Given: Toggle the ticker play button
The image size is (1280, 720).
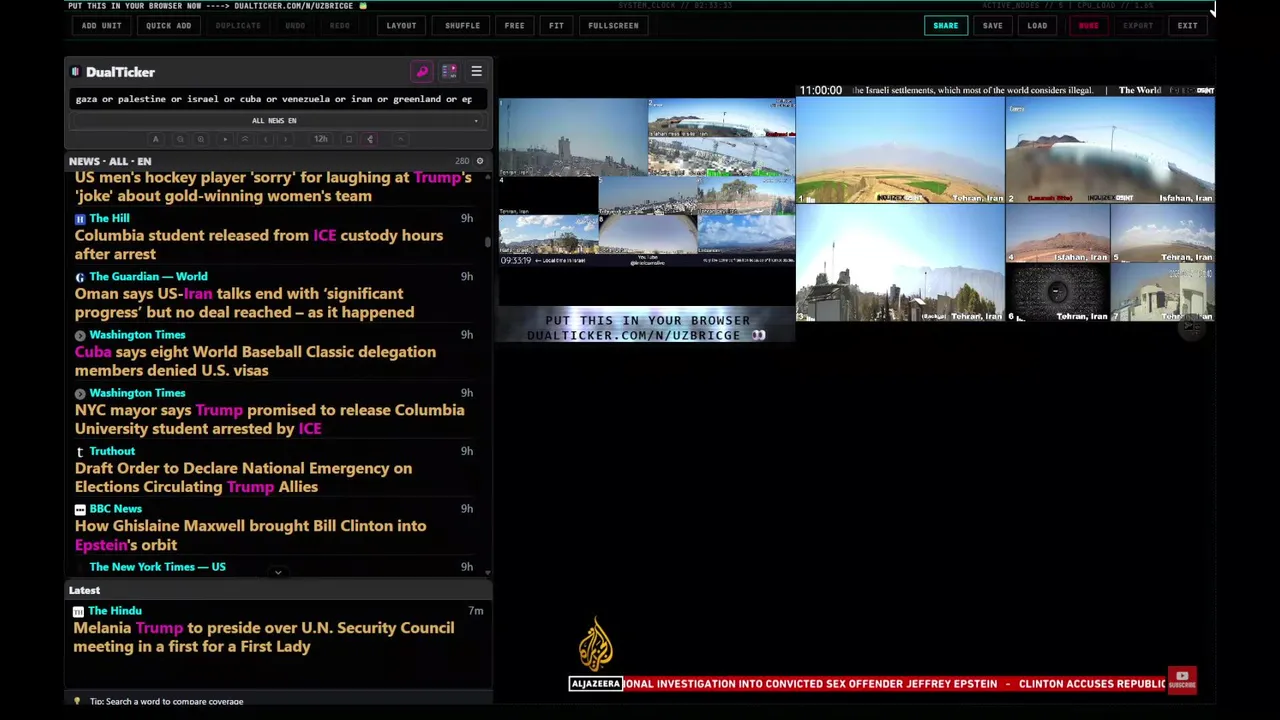Looking at the screenshot, I should pos(225,139).
